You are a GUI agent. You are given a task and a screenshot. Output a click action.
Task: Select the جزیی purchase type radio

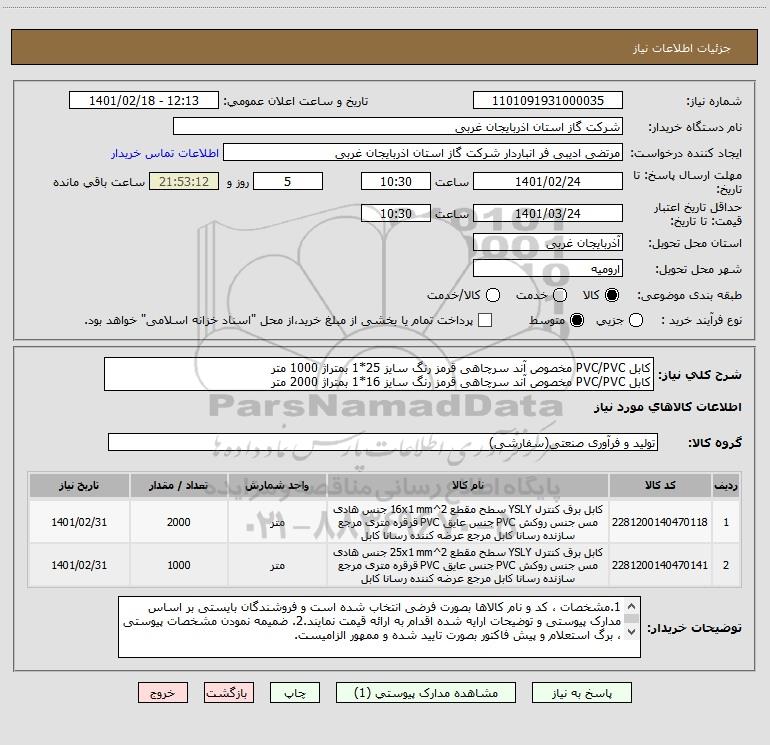point(636,321)
